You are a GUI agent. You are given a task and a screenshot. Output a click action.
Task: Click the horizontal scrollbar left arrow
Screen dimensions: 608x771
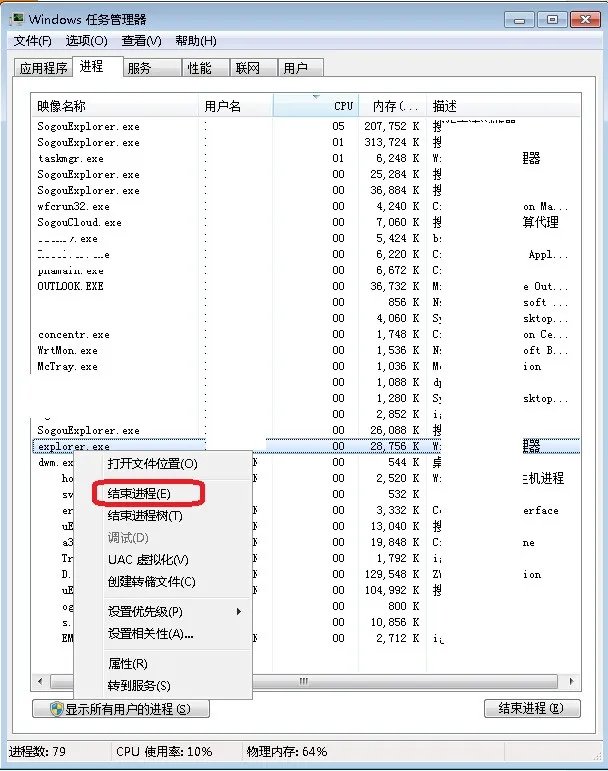pyautogui.click(x=40, y=682)
